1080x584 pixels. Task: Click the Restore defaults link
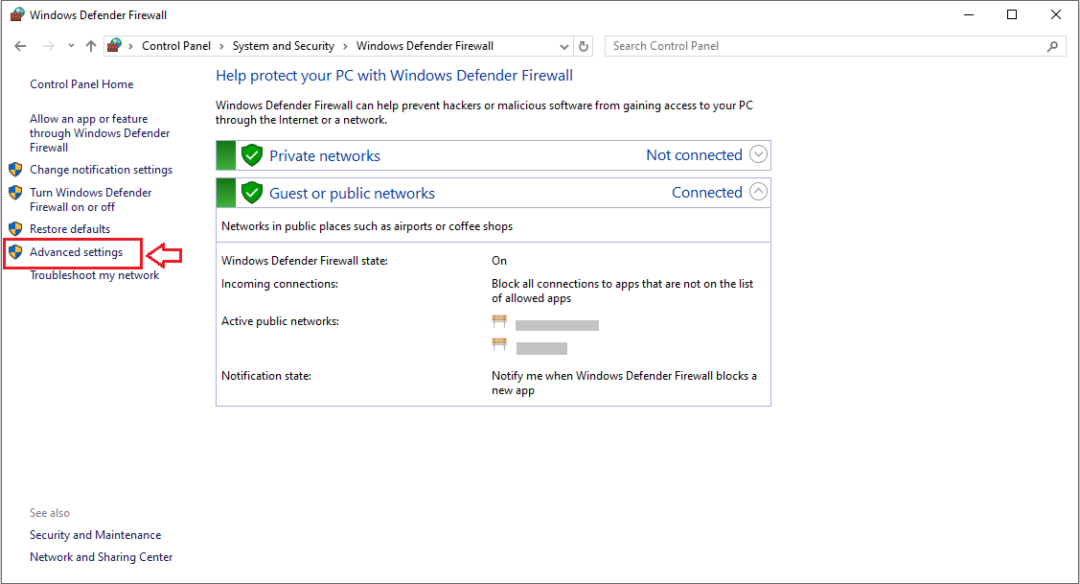point(70,229)
